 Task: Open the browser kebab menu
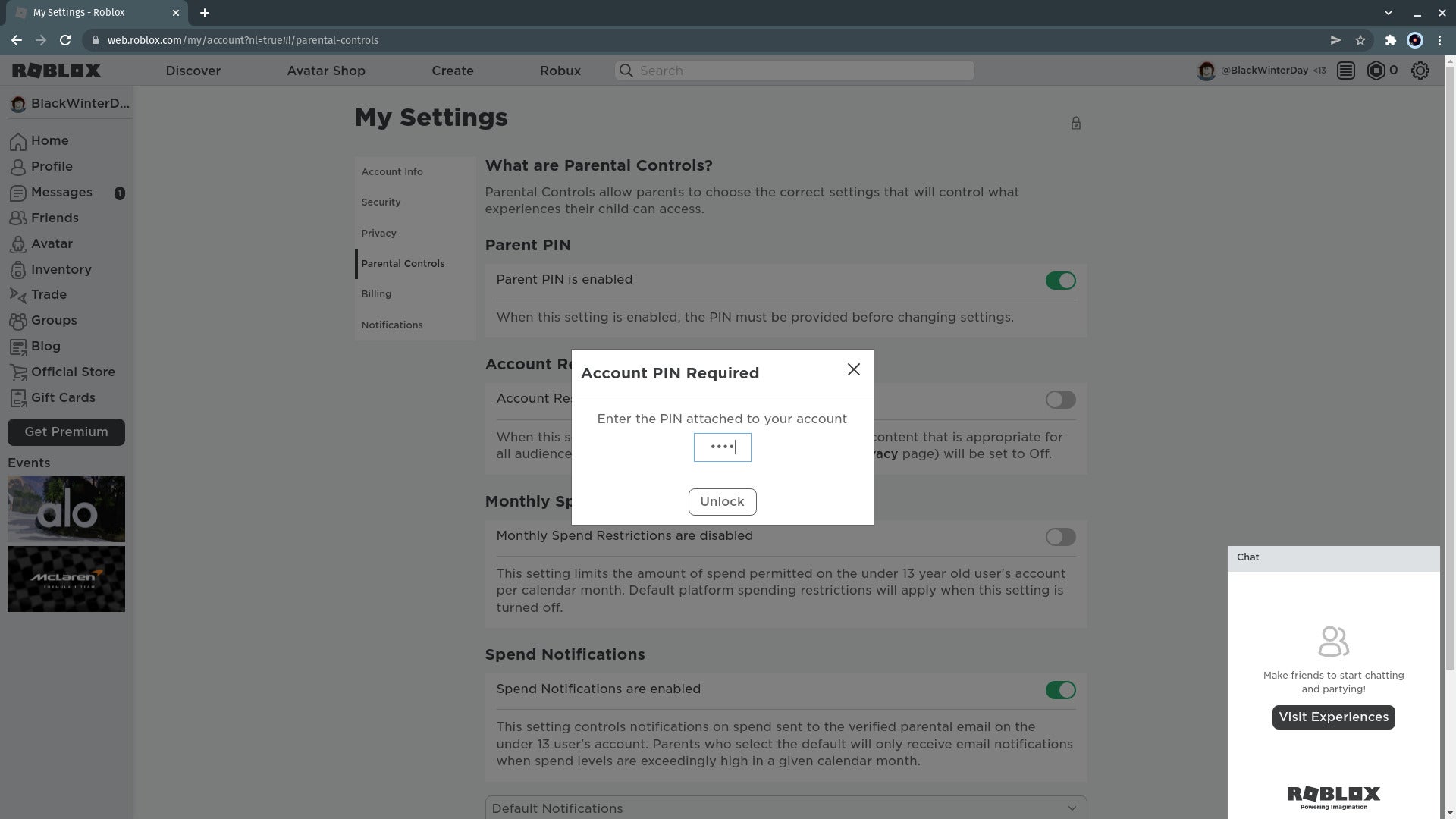tap(1440, 40)
